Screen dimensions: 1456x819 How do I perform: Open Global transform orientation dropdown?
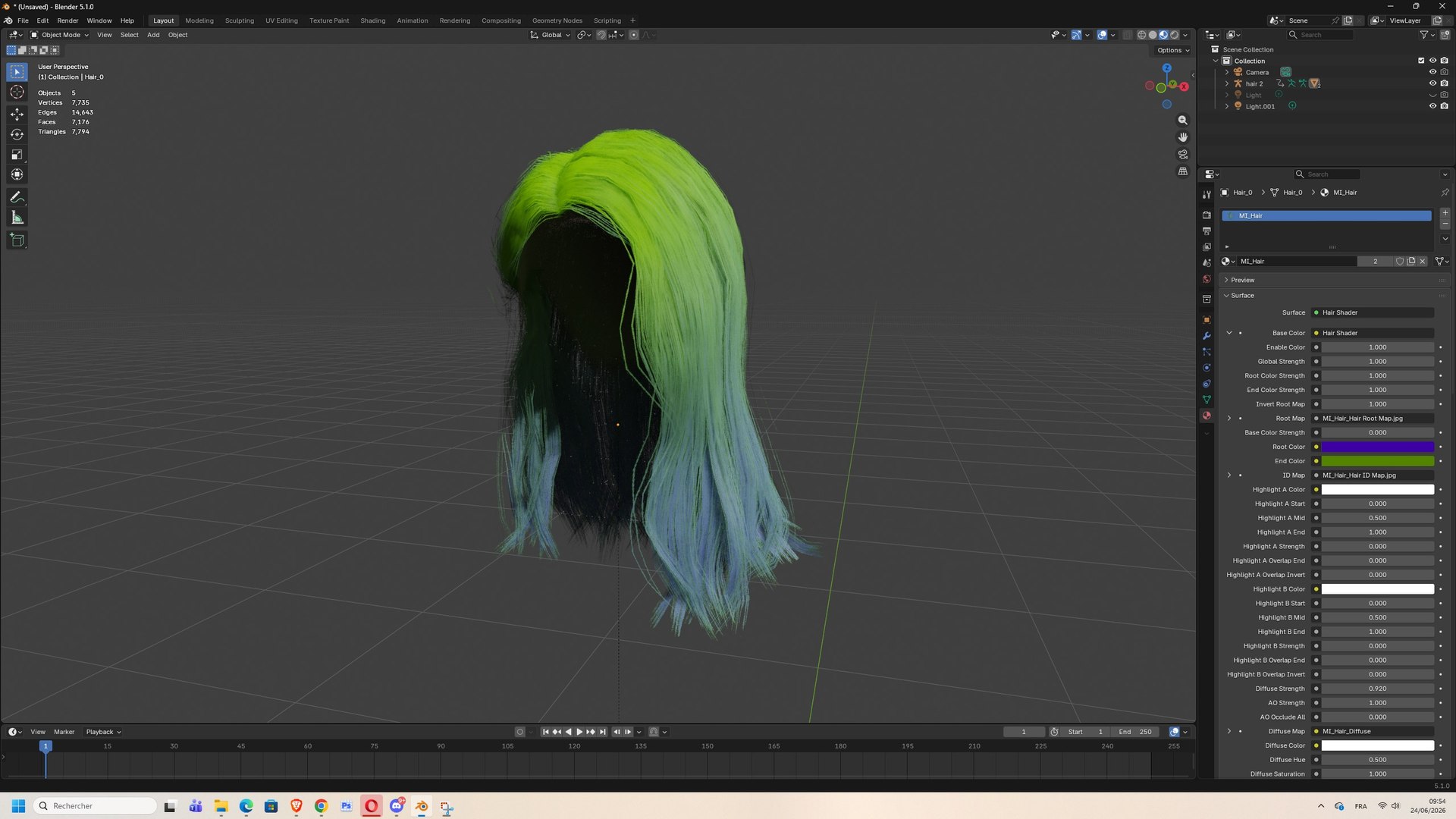(551, 35)
